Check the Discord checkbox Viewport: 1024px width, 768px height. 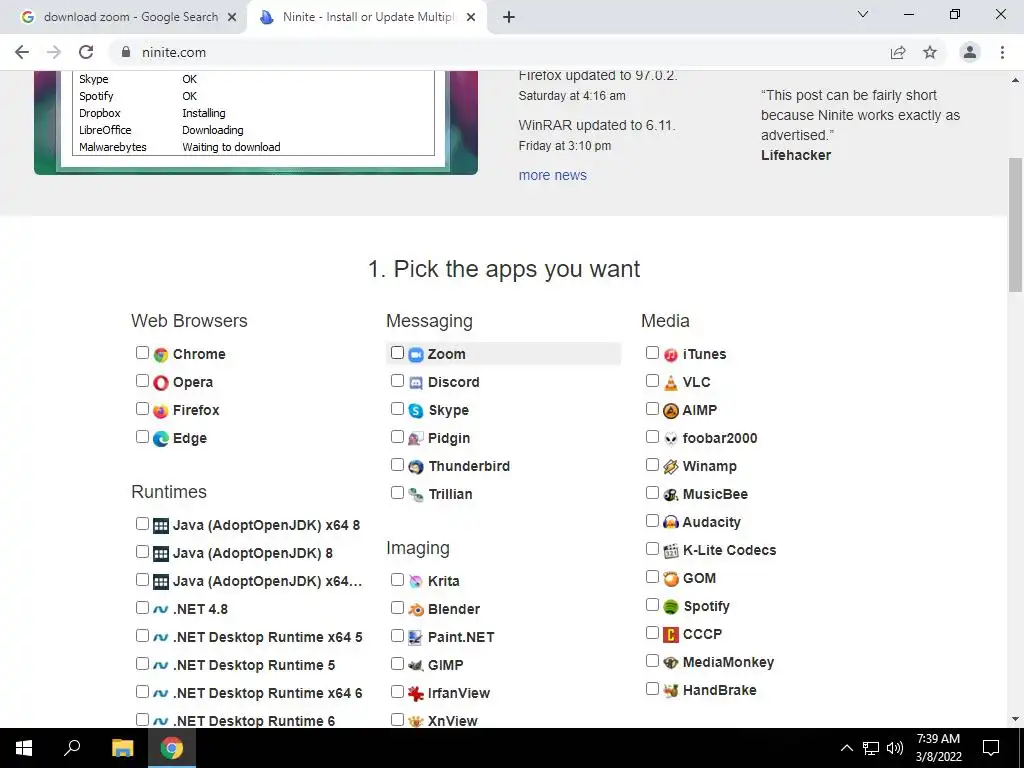(397, 381)
